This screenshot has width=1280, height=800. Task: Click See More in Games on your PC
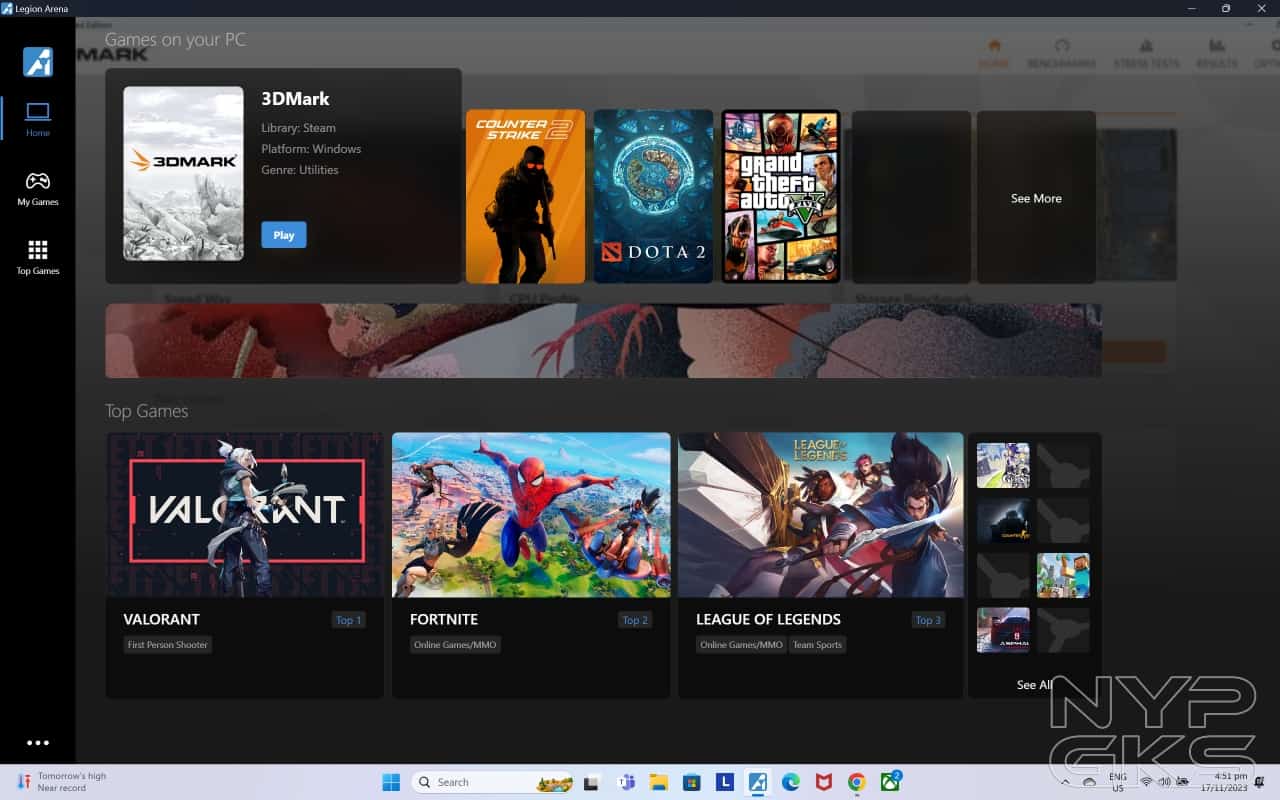pos(1036,198)
